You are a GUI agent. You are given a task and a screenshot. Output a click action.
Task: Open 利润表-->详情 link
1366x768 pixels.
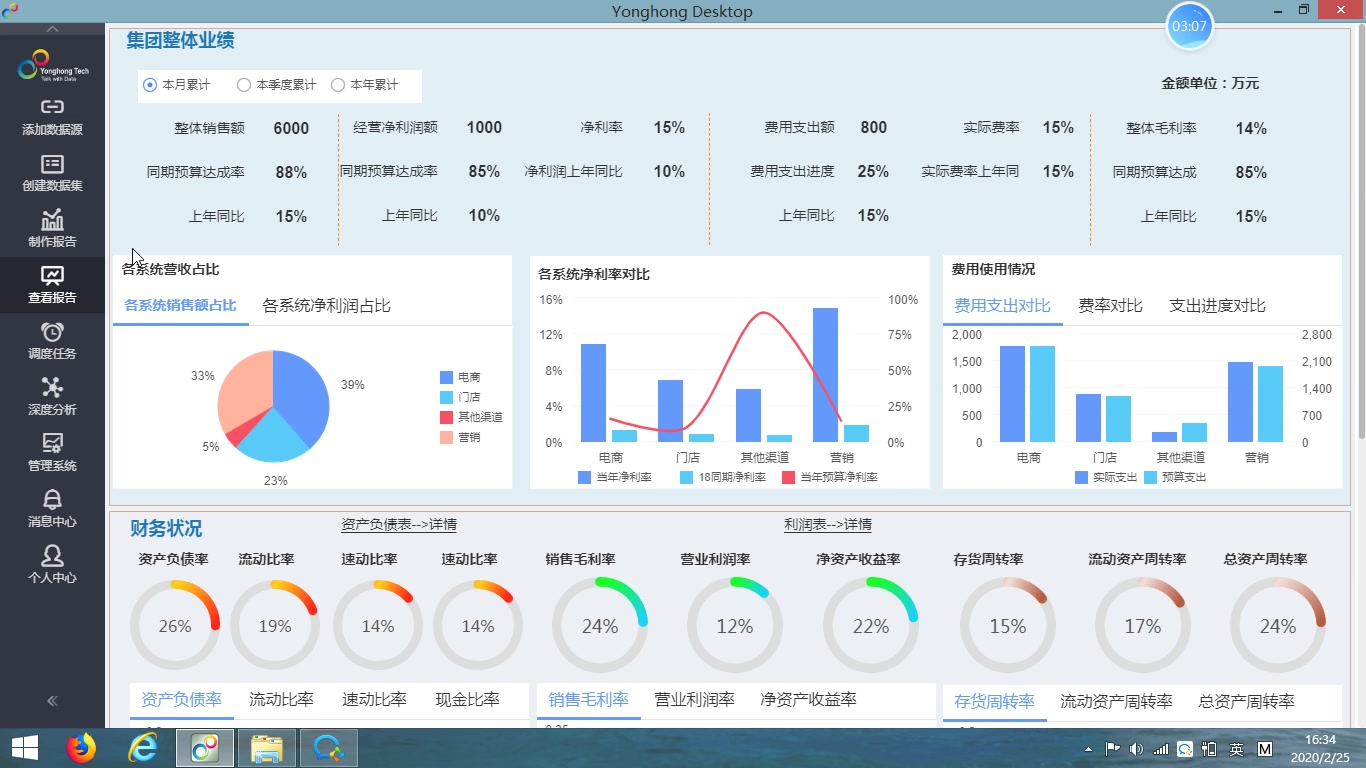point(828,525)
